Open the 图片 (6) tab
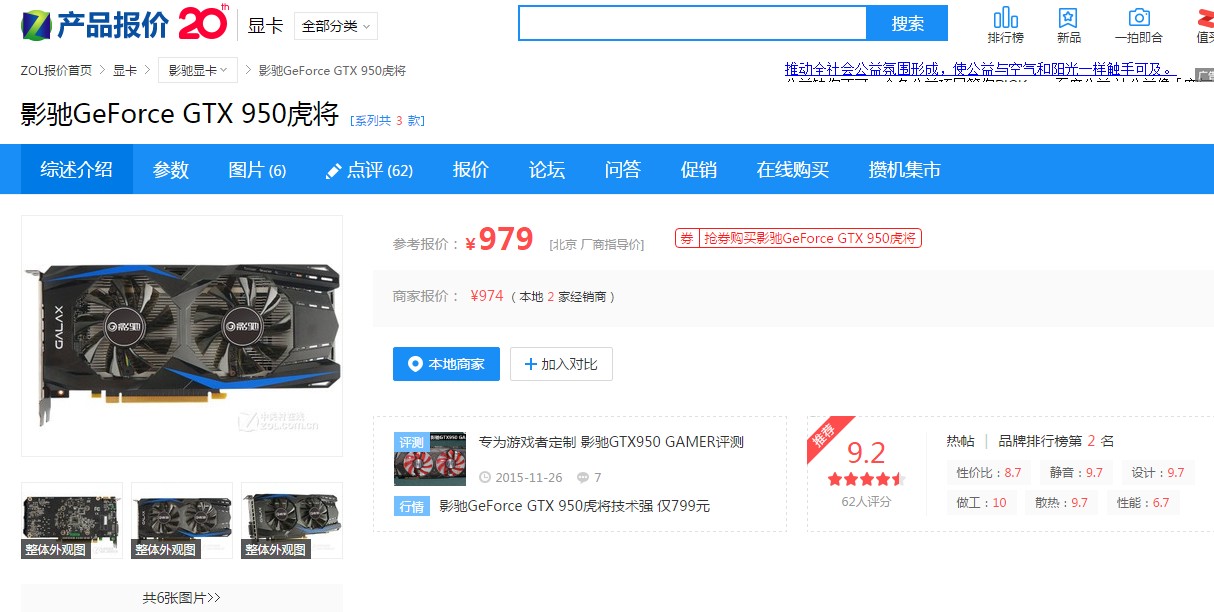Screen dimensions: 1214x612 coord(257,170)
